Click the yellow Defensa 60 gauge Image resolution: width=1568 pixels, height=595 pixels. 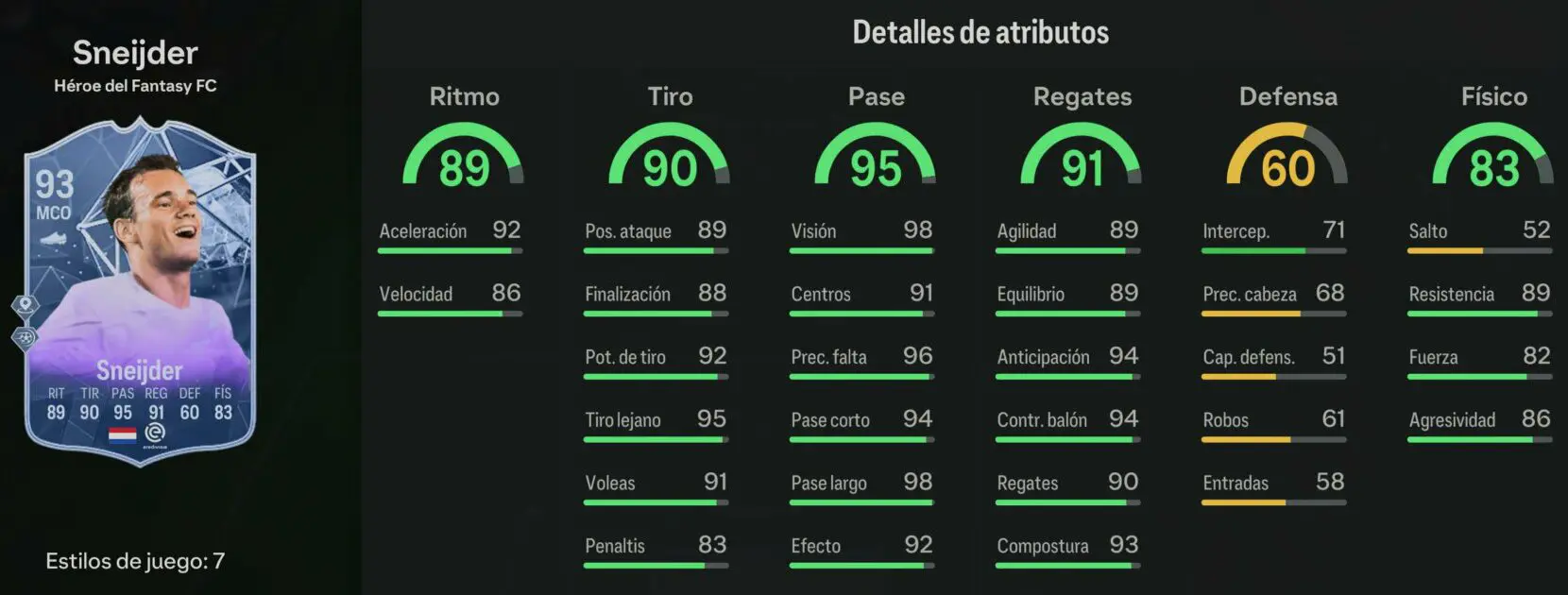coord(1287,155)
